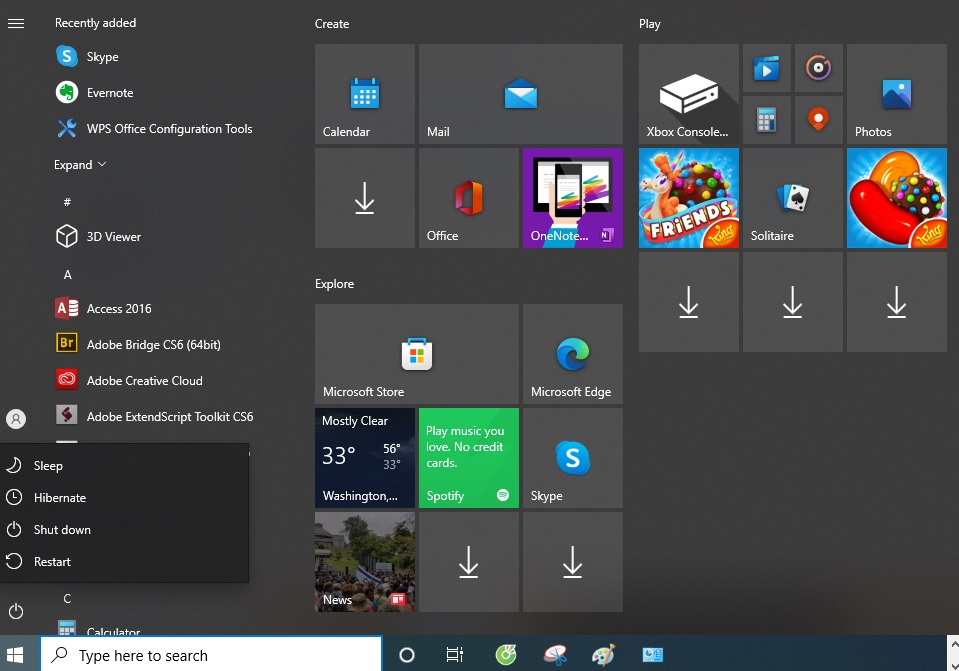Click the Play group header

650,24
